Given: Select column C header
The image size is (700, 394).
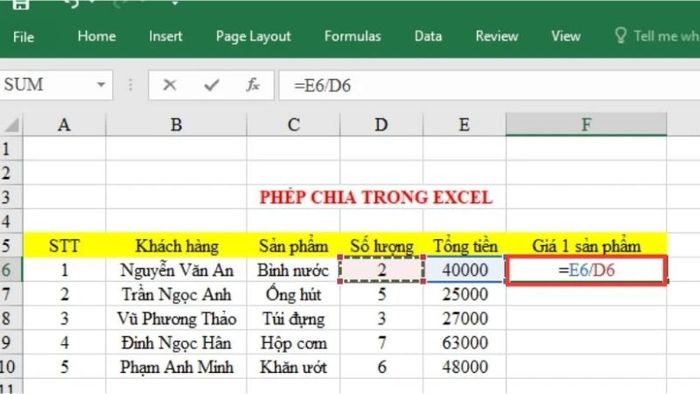Looking at the screenshot, I should pos(293,124).
